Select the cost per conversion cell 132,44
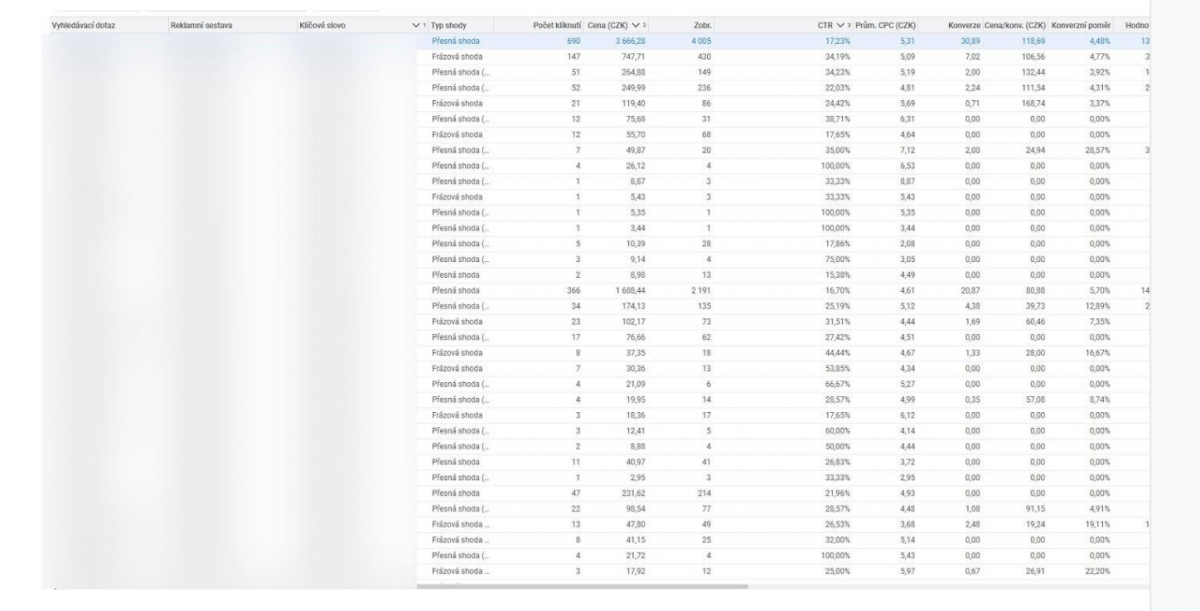Screen dimensions: 1200x611 (1034, 72)
